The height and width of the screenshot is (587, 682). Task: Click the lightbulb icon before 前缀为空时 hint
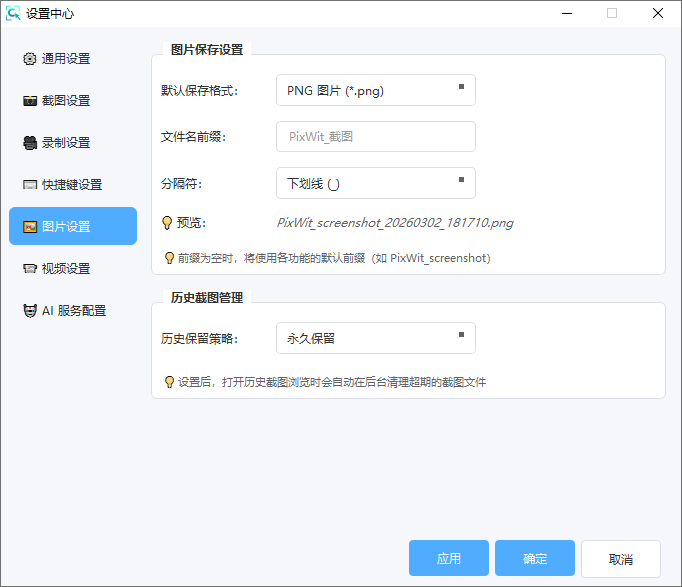click(x=169, y=258)
